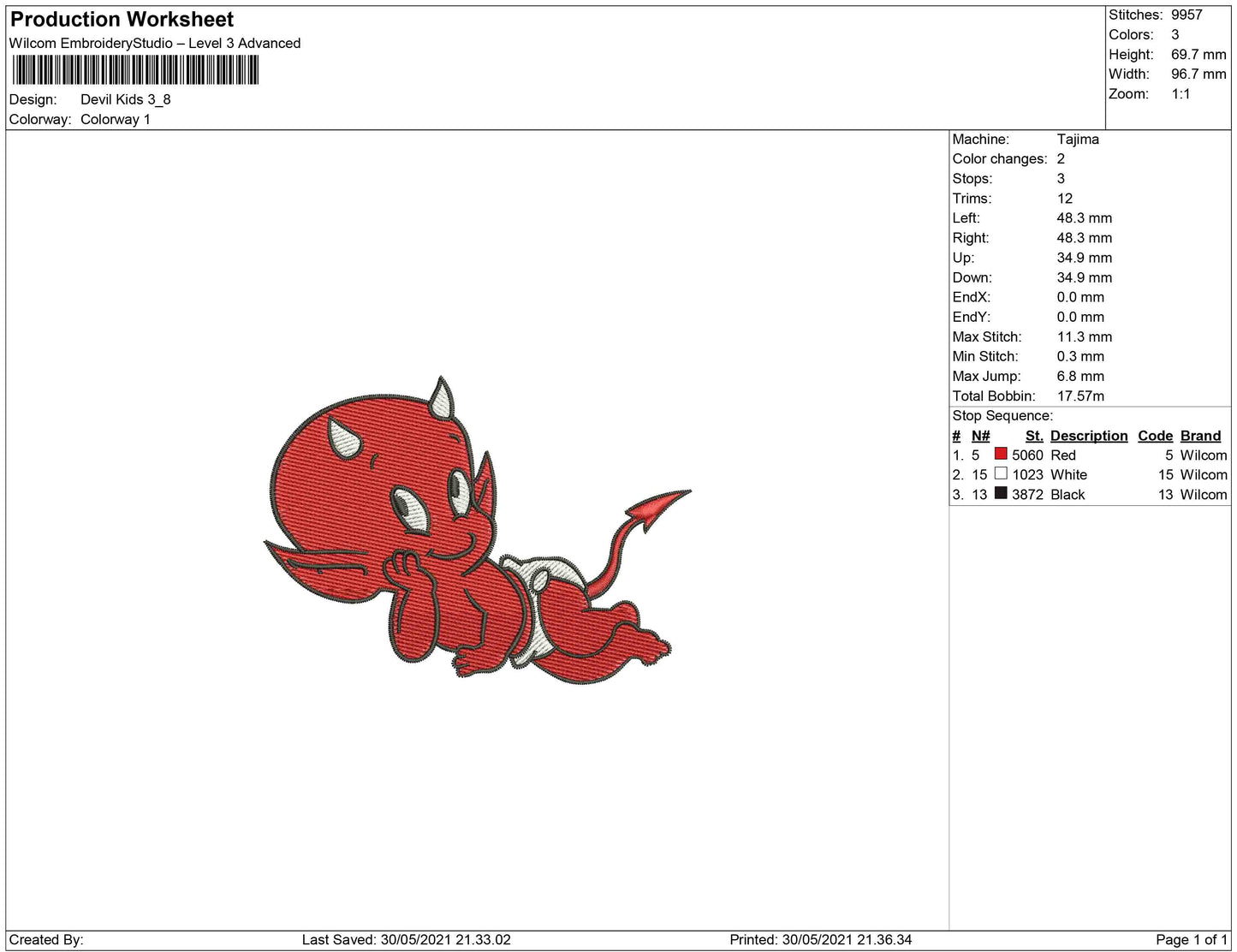Viewport: 1237px width, 952px height.
Task: Click the "Description" column header
Action: pos(1089,436)
